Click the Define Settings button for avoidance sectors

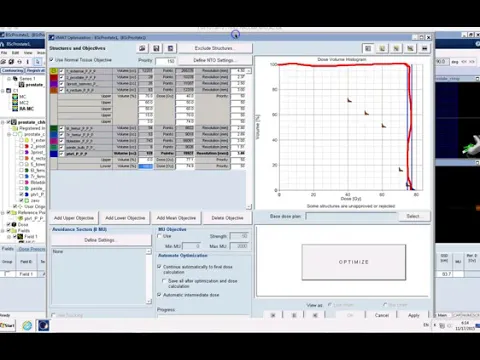(x=101, y=240)
